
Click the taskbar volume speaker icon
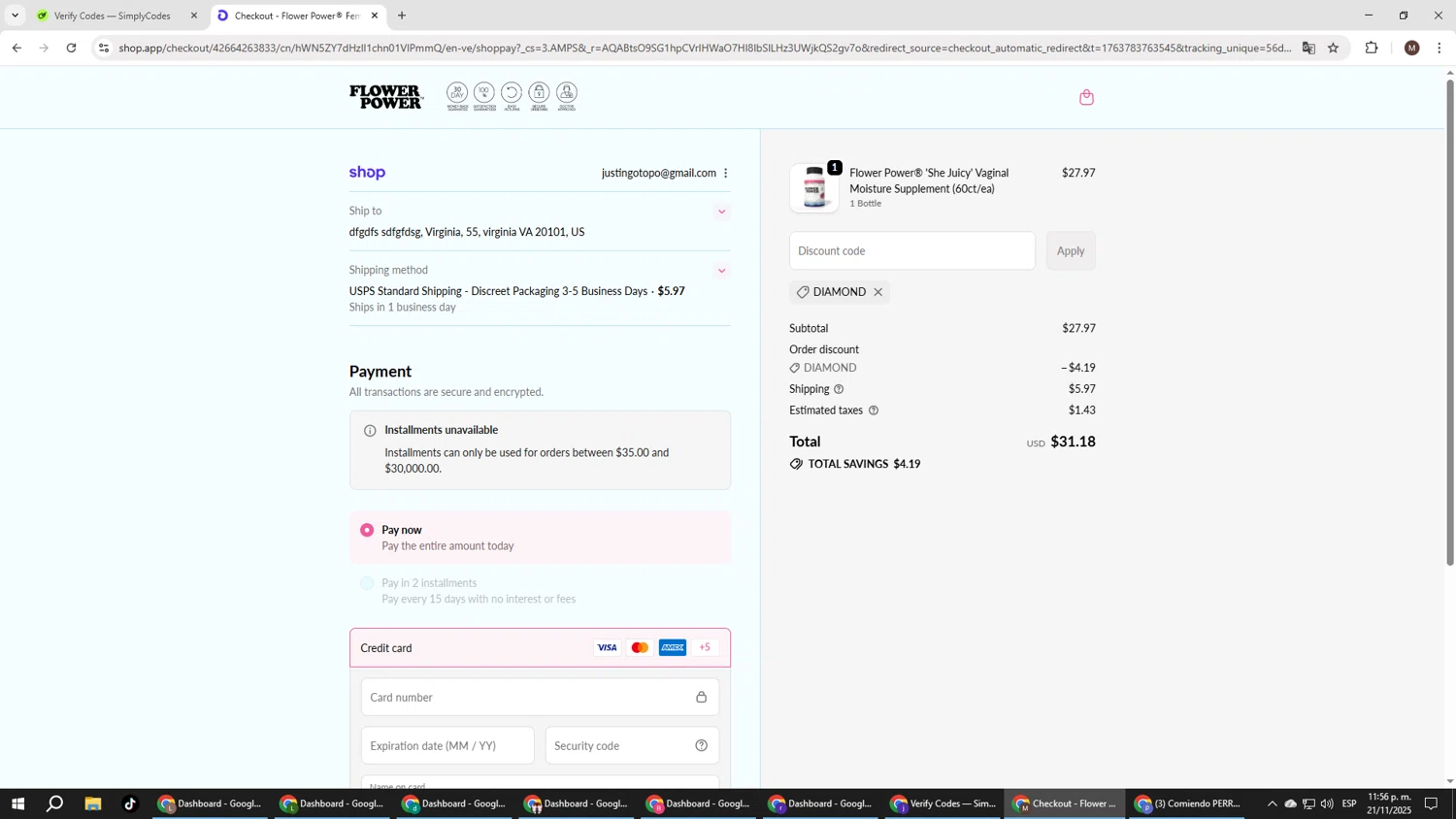pos(1327,803)
